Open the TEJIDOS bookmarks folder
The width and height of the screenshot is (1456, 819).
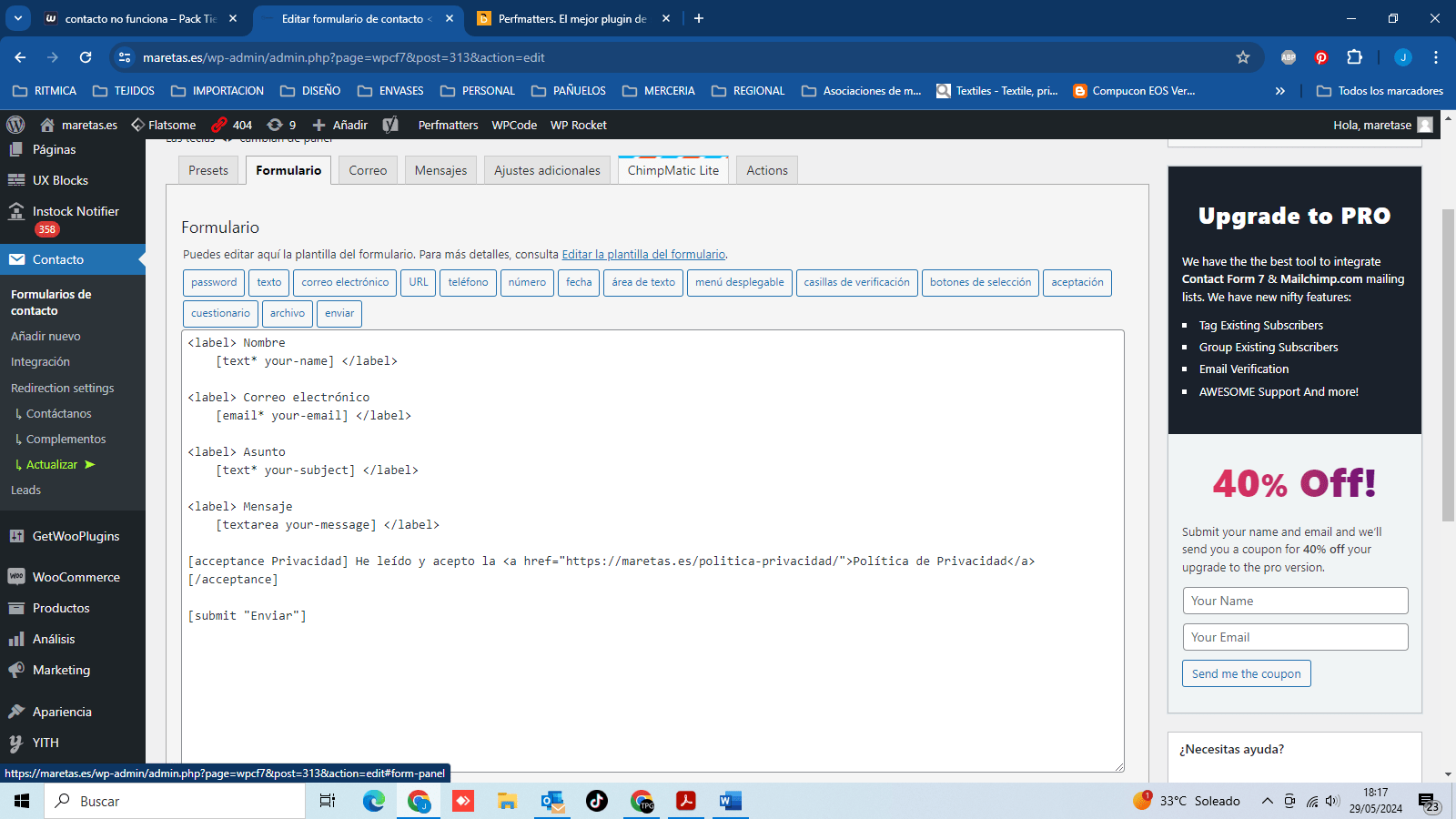click(x=124, y=91)
